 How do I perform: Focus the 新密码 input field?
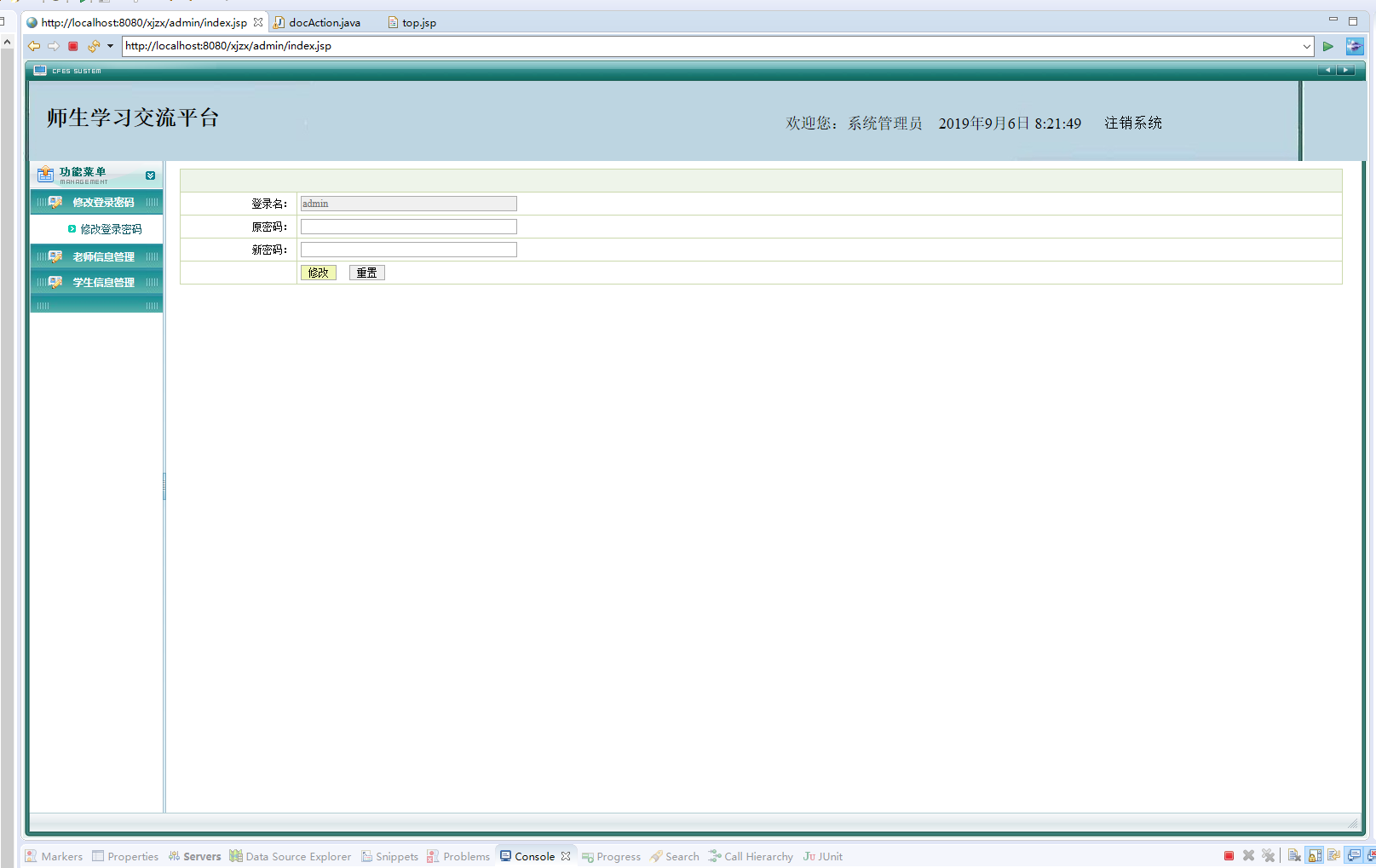pyautogui.click(x=409, y=250)
